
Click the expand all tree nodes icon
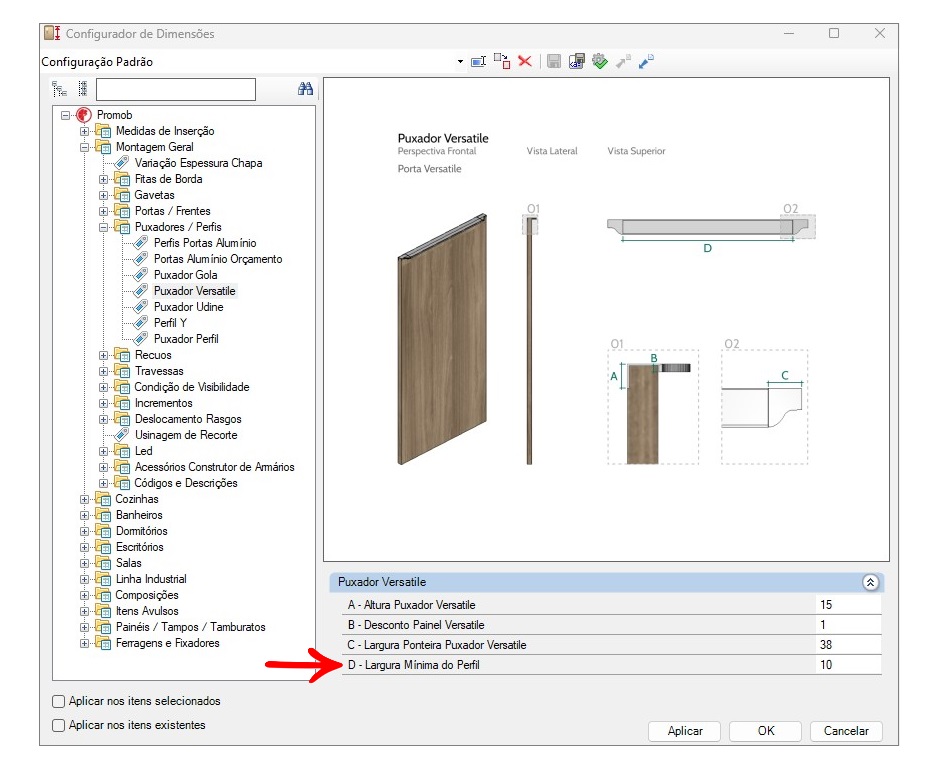point(60,89)
